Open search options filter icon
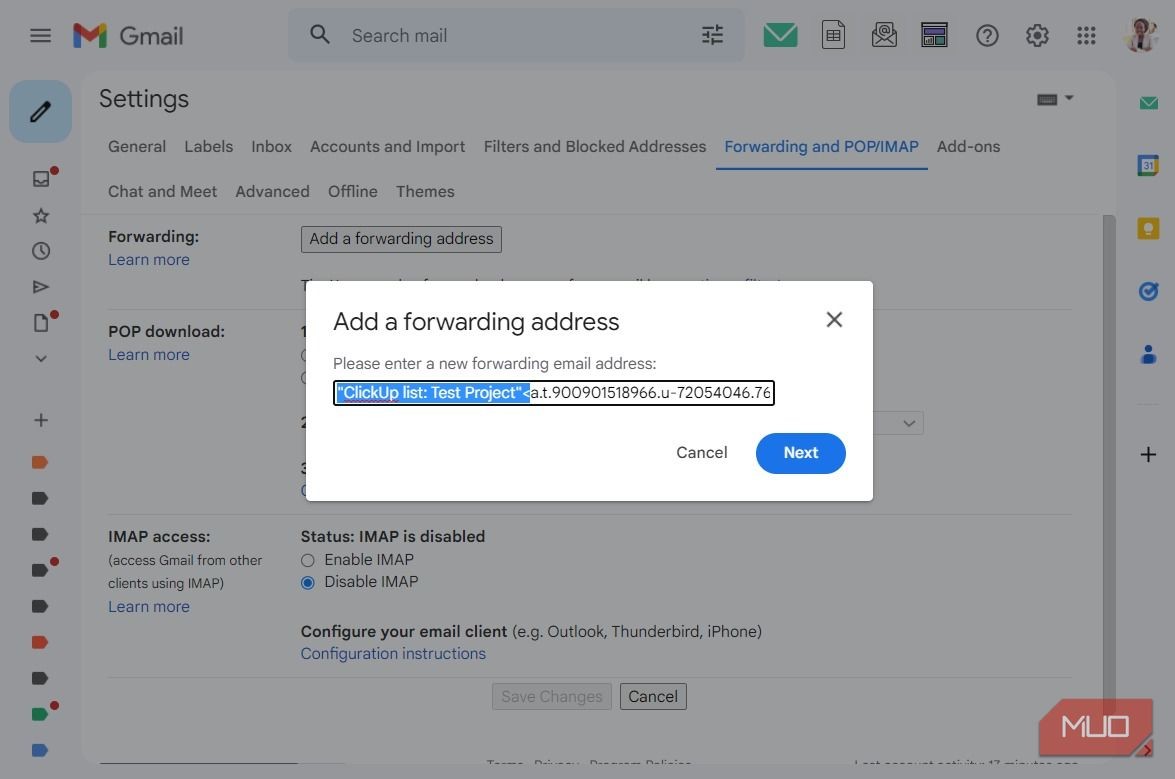 (x=712, y=35)
